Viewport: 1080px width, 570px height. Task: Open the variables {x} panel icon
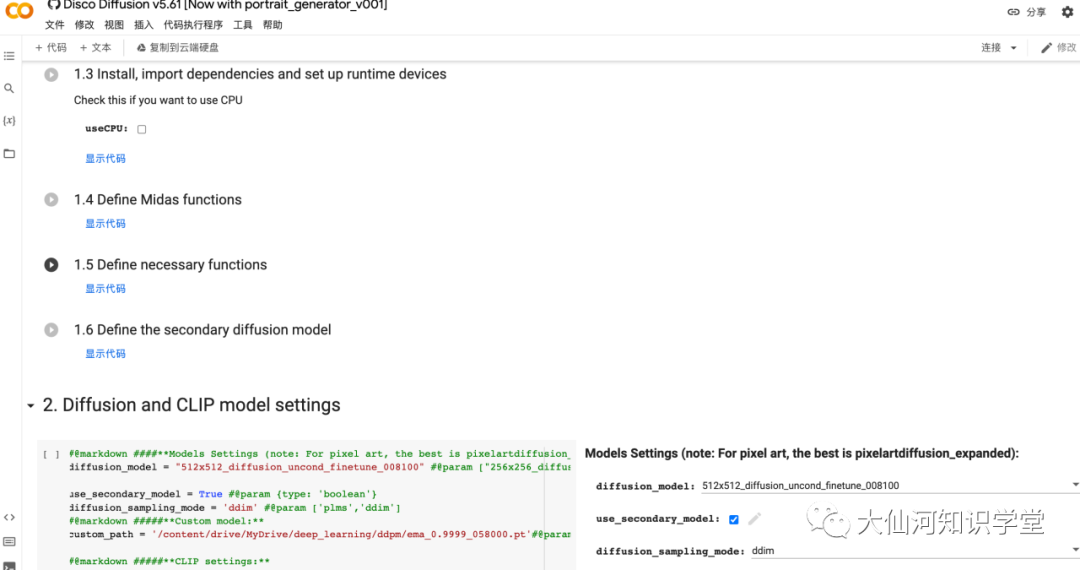point(9,121)
